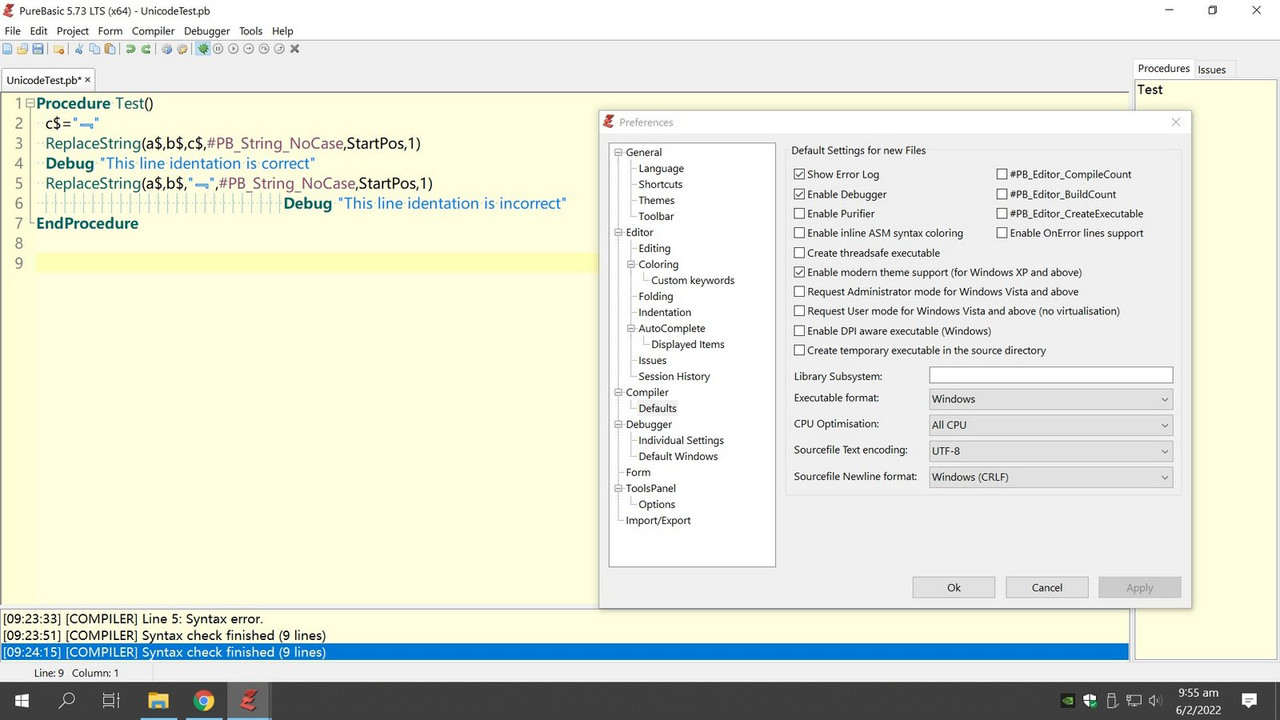1280x720 pixels.
Task: Select Import/Export in the preferences tree
Action: pyautogui.click(x=658, y=520)
